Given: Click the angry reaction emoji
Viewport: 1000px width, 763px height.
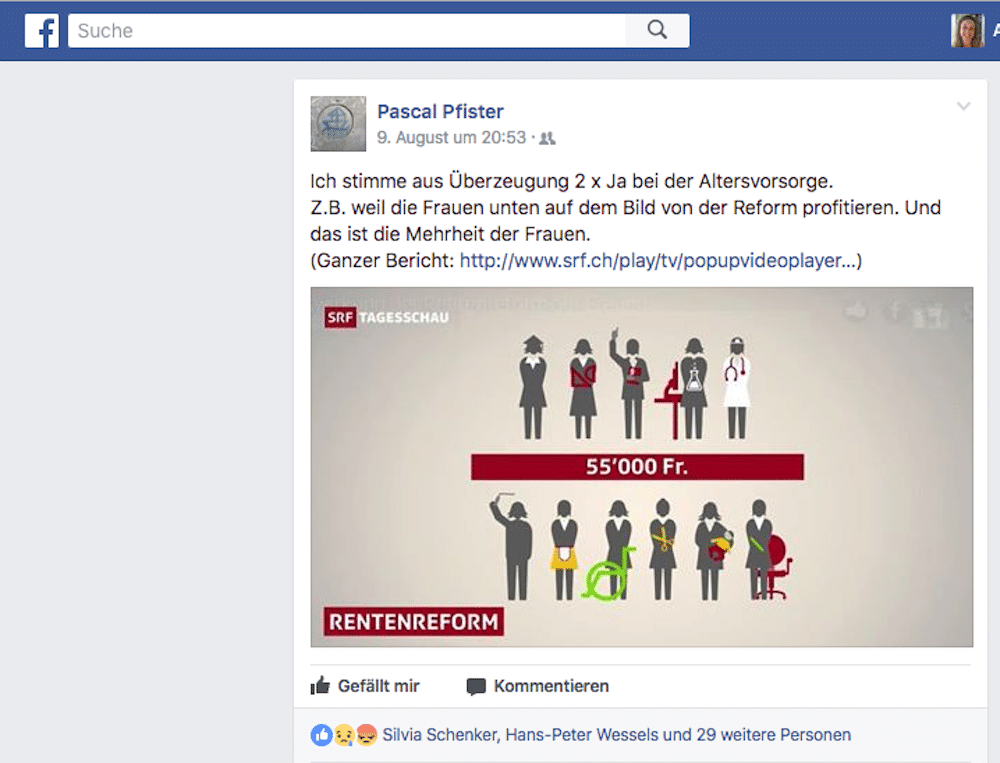Looking at the screenshot, I should click(x=367, y=735).
